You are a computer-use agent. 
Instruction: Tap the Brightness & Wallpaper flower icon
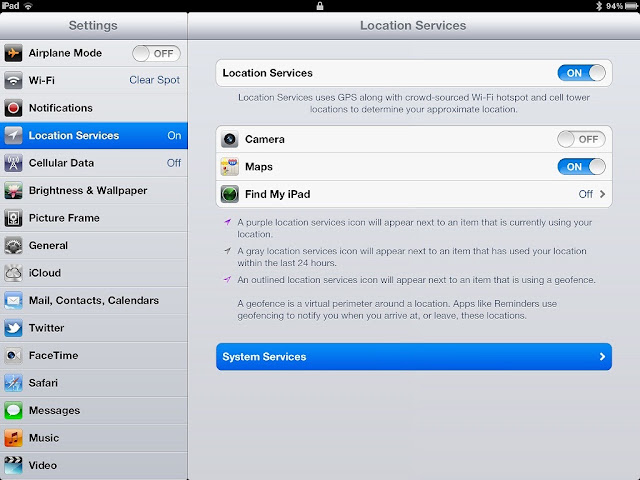(13, 191)
